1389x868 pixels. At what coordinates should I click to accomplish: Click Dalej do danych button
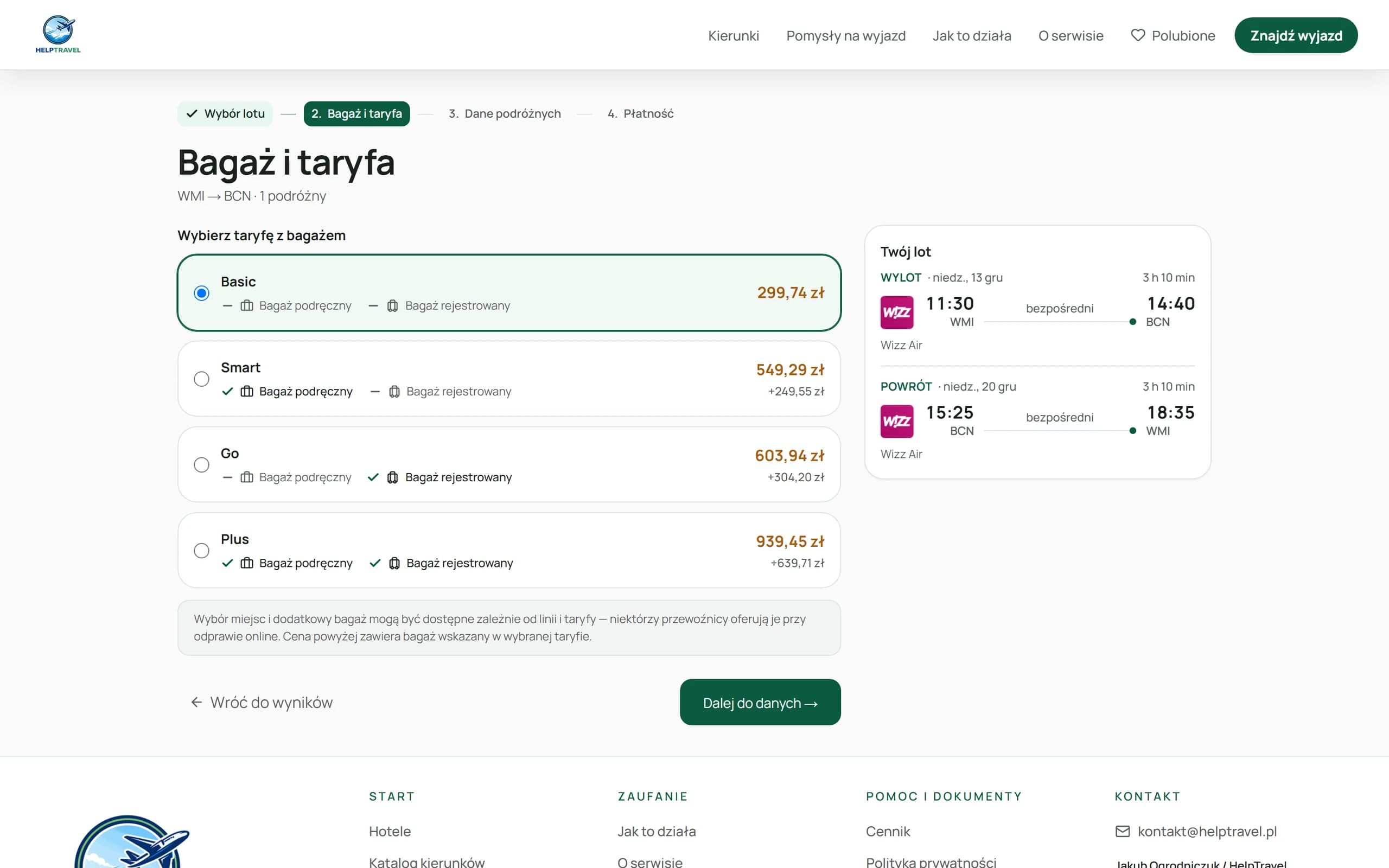pyautogui.click(x=760, y=702)
